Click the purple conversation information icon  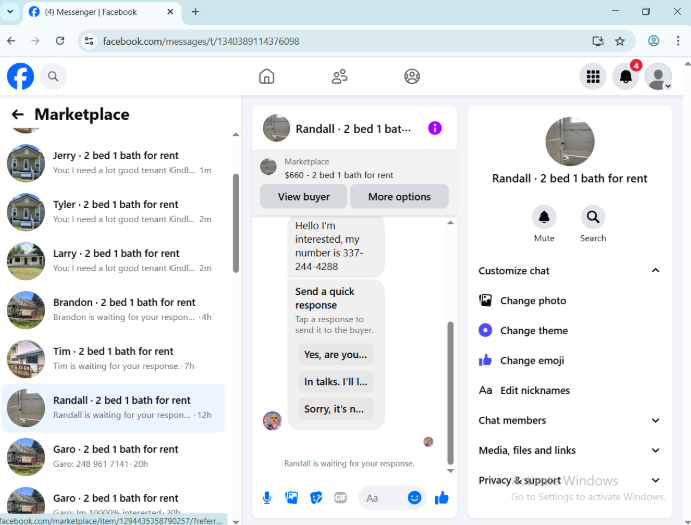(435, 128)
